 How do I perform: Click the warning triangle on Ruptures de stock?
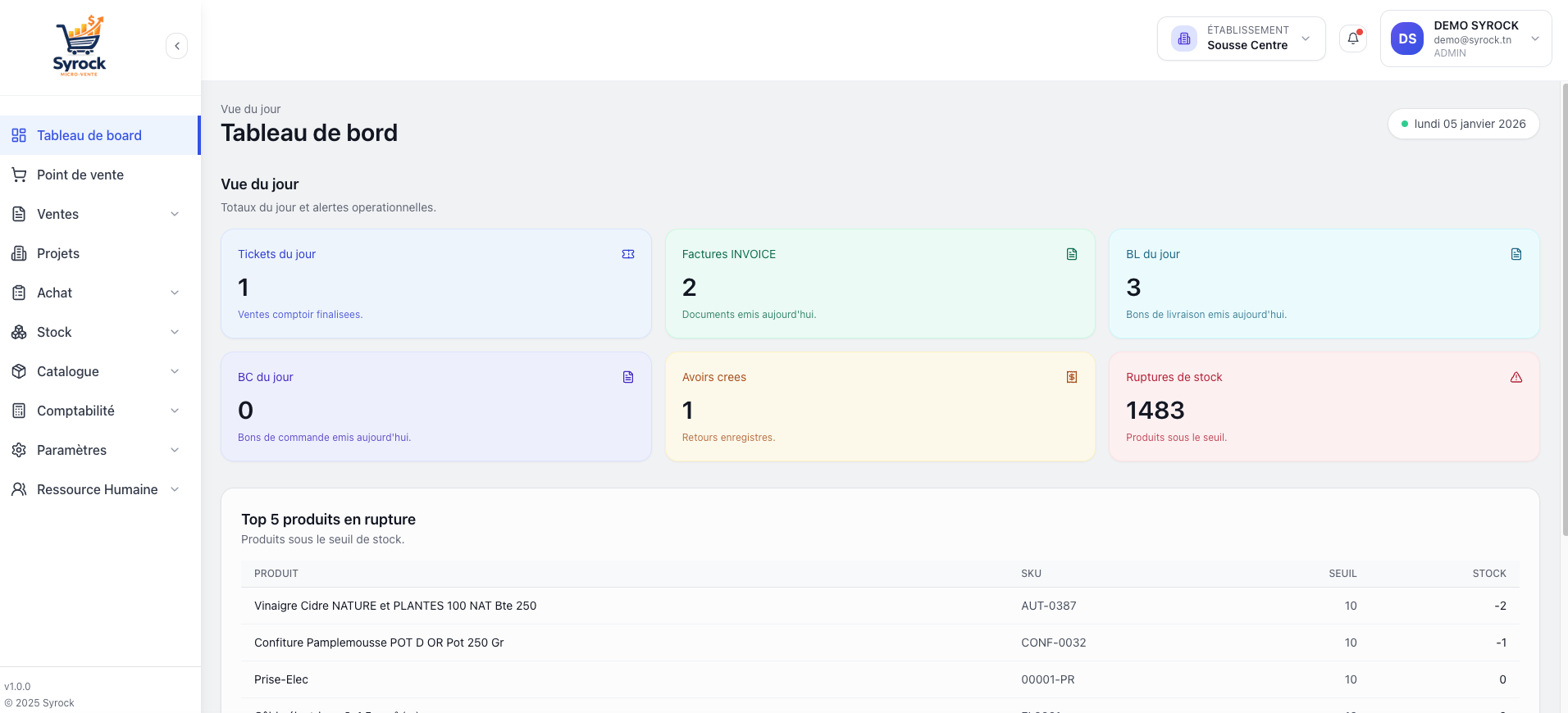tap(1516, 377)
